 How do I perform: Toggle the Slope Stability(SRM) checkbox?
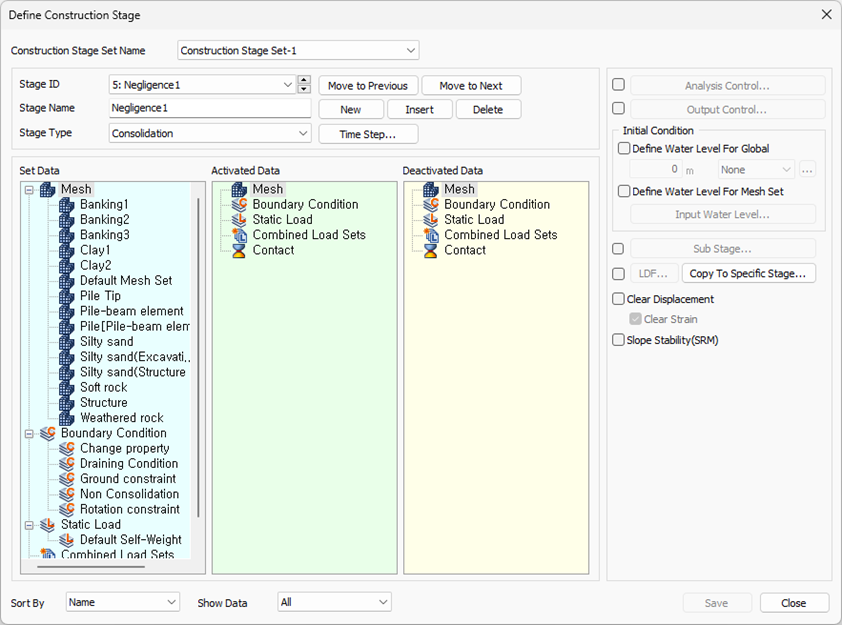click(619, 340)
